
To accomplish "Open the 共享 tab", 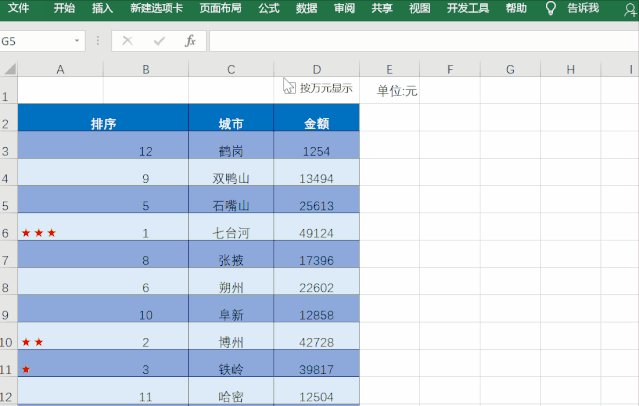I will point(382,8).
